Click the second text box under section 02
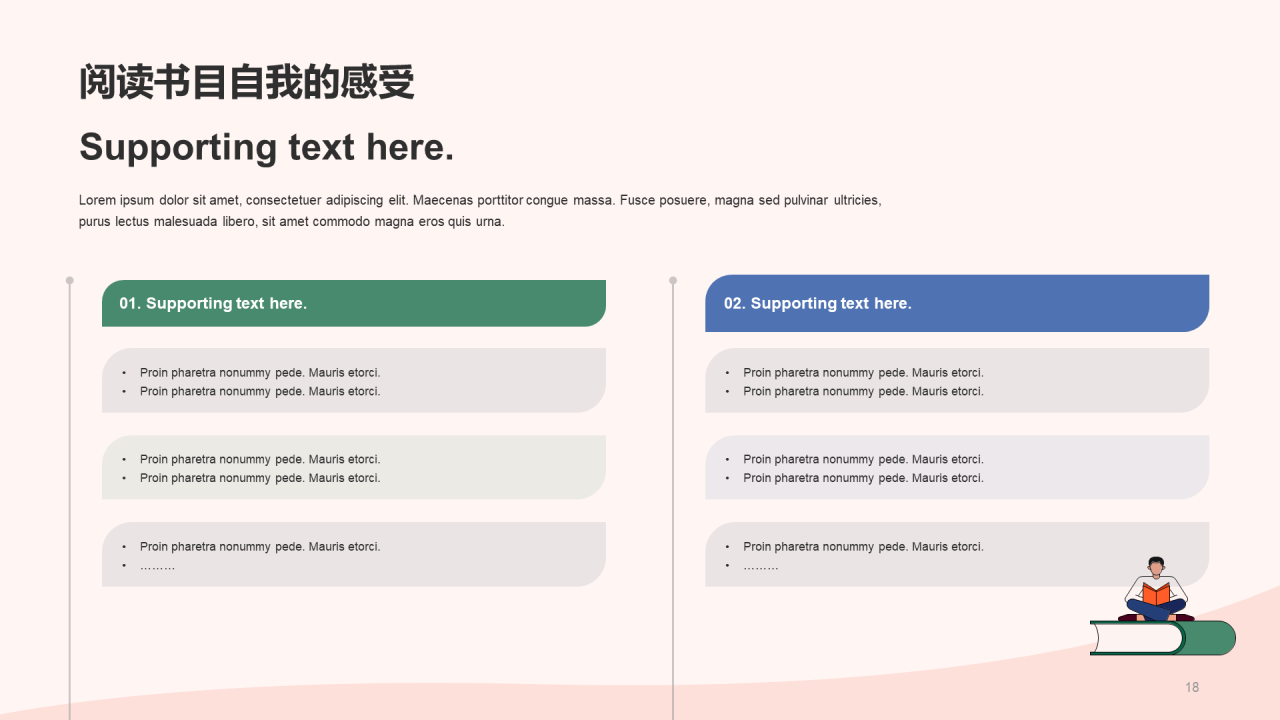The image size is (1280, 720). click(956, 467)
